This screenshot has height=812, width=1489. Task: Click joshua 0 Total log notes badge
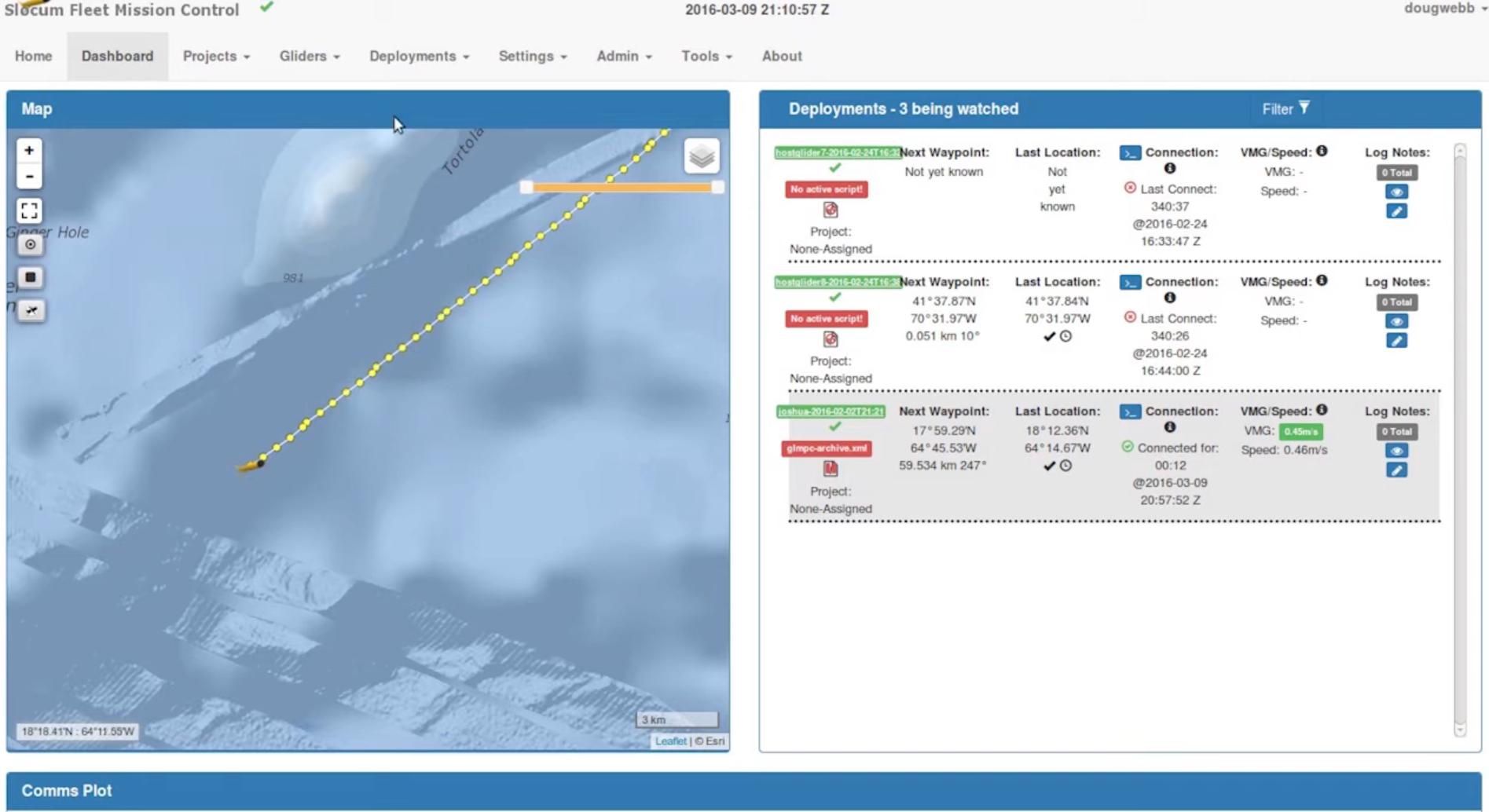(1396, 432)
